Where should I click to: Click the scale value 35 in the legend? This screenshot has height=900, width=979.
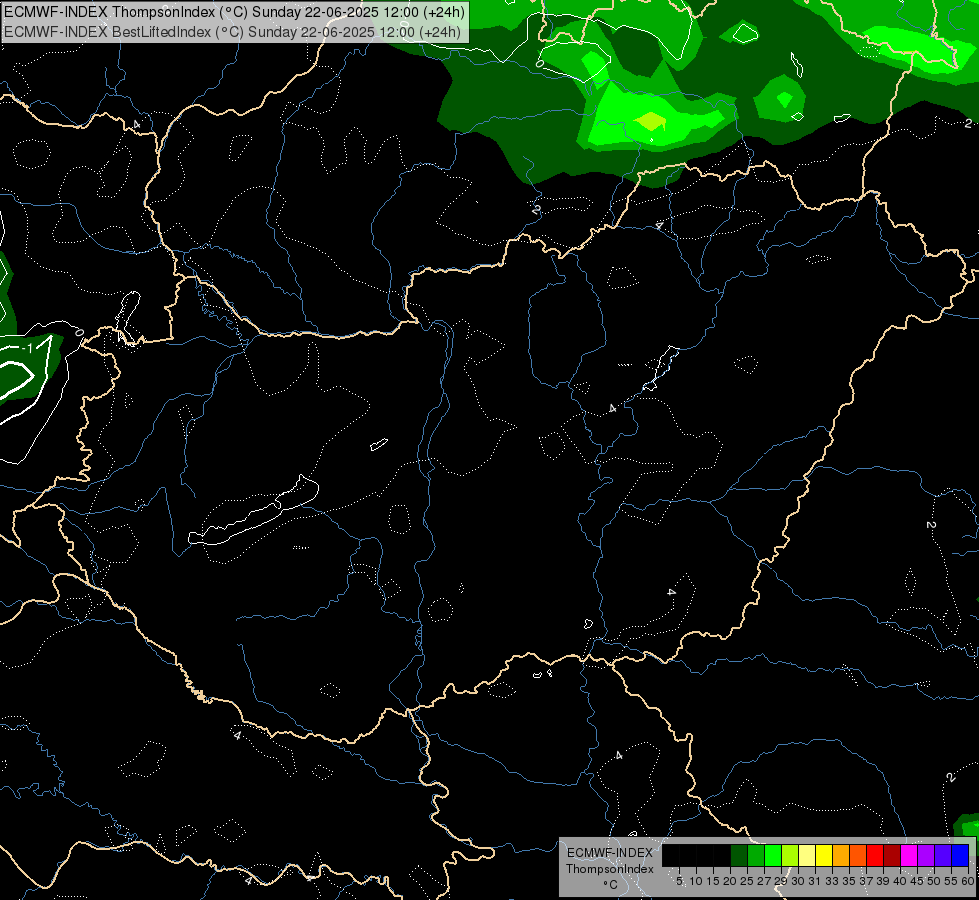(849, 881)
